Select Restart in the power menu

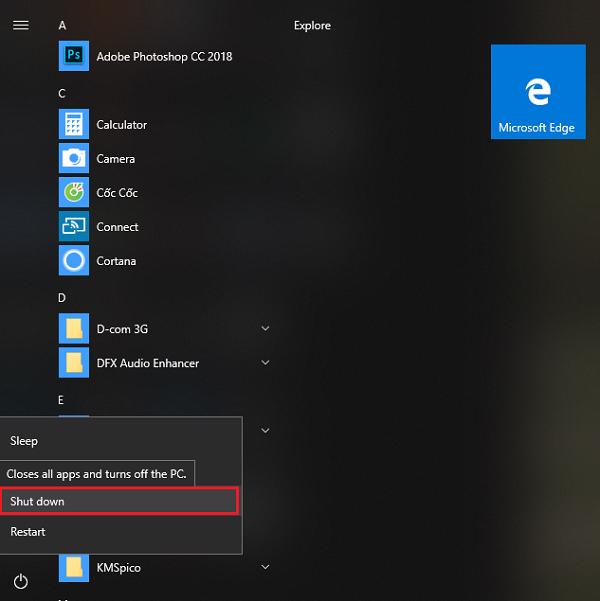(28, 532)
